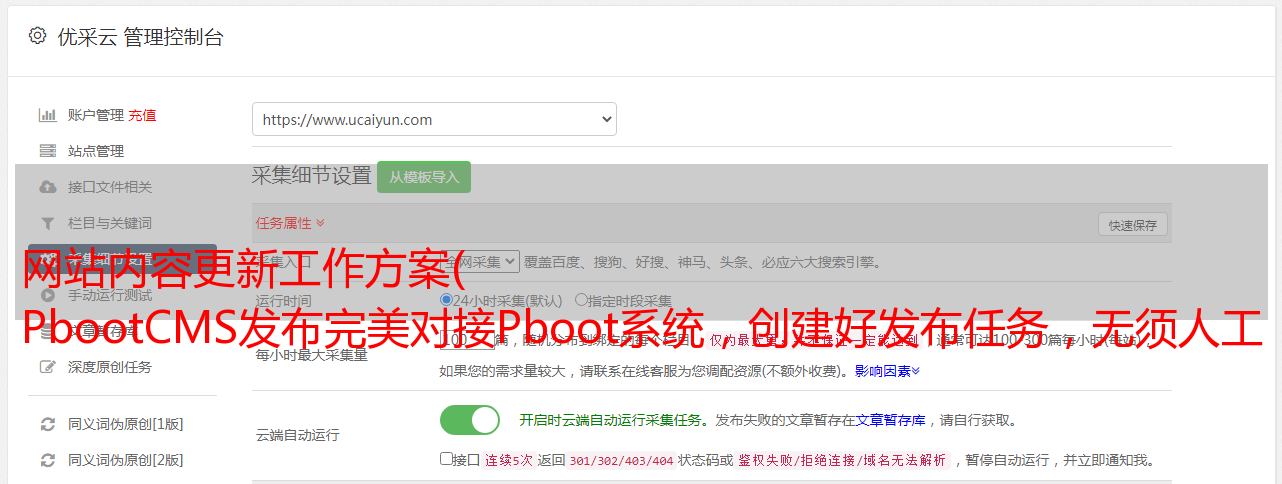Click the funnel icon for 栏目与关键词
Screen dimensions: 1282x484
[x=47, y=223]
